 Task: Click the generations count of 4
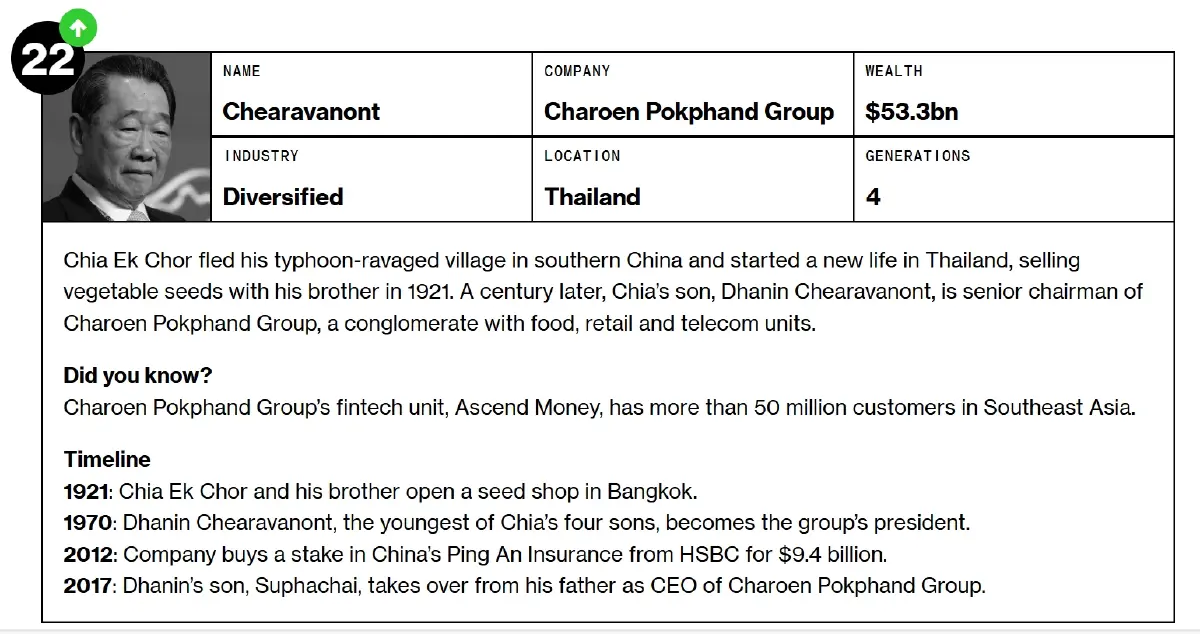pos(873,197)
